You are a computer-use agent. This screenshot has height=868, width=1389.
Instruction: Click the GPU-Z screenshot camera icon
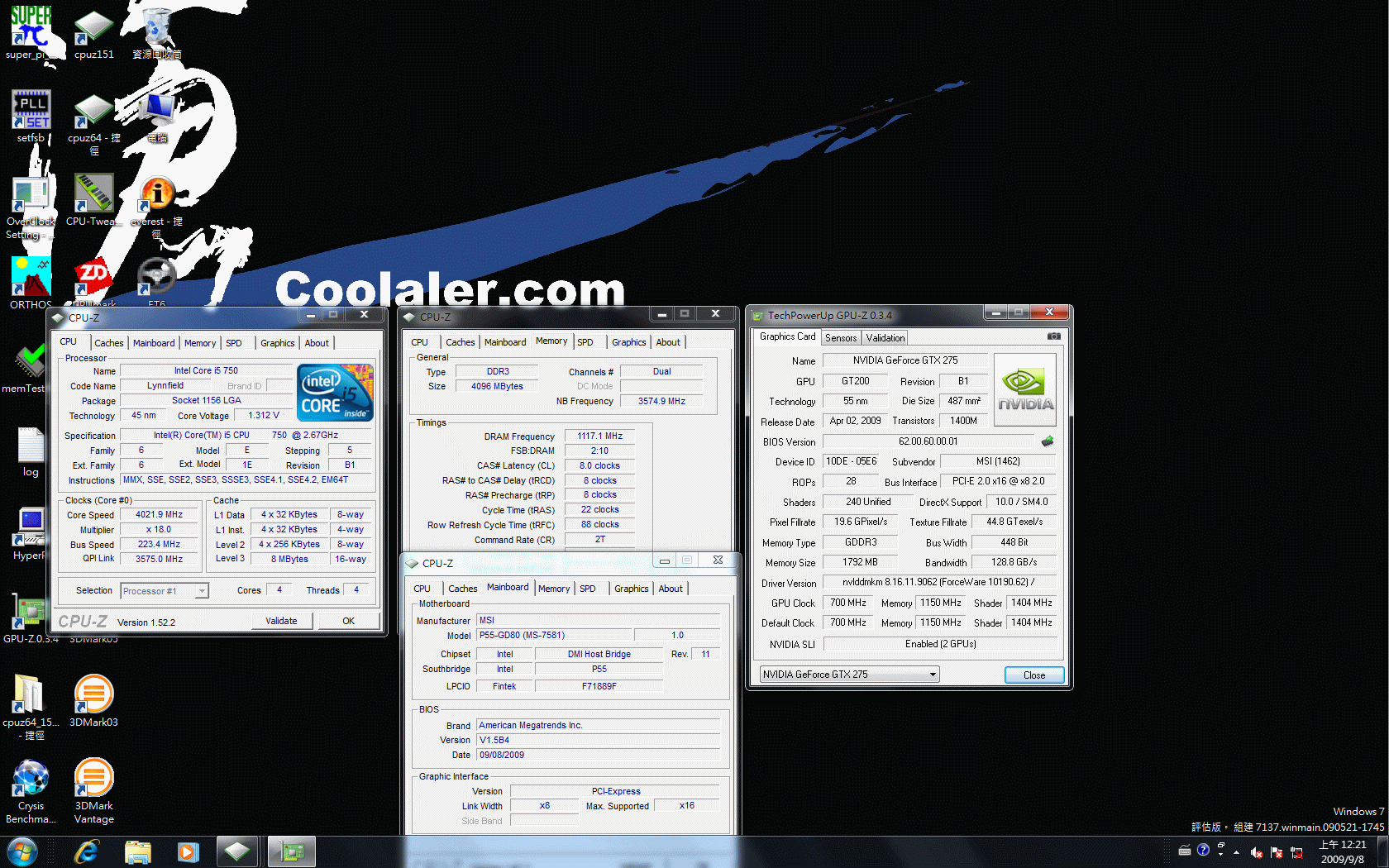[1053, 336]
